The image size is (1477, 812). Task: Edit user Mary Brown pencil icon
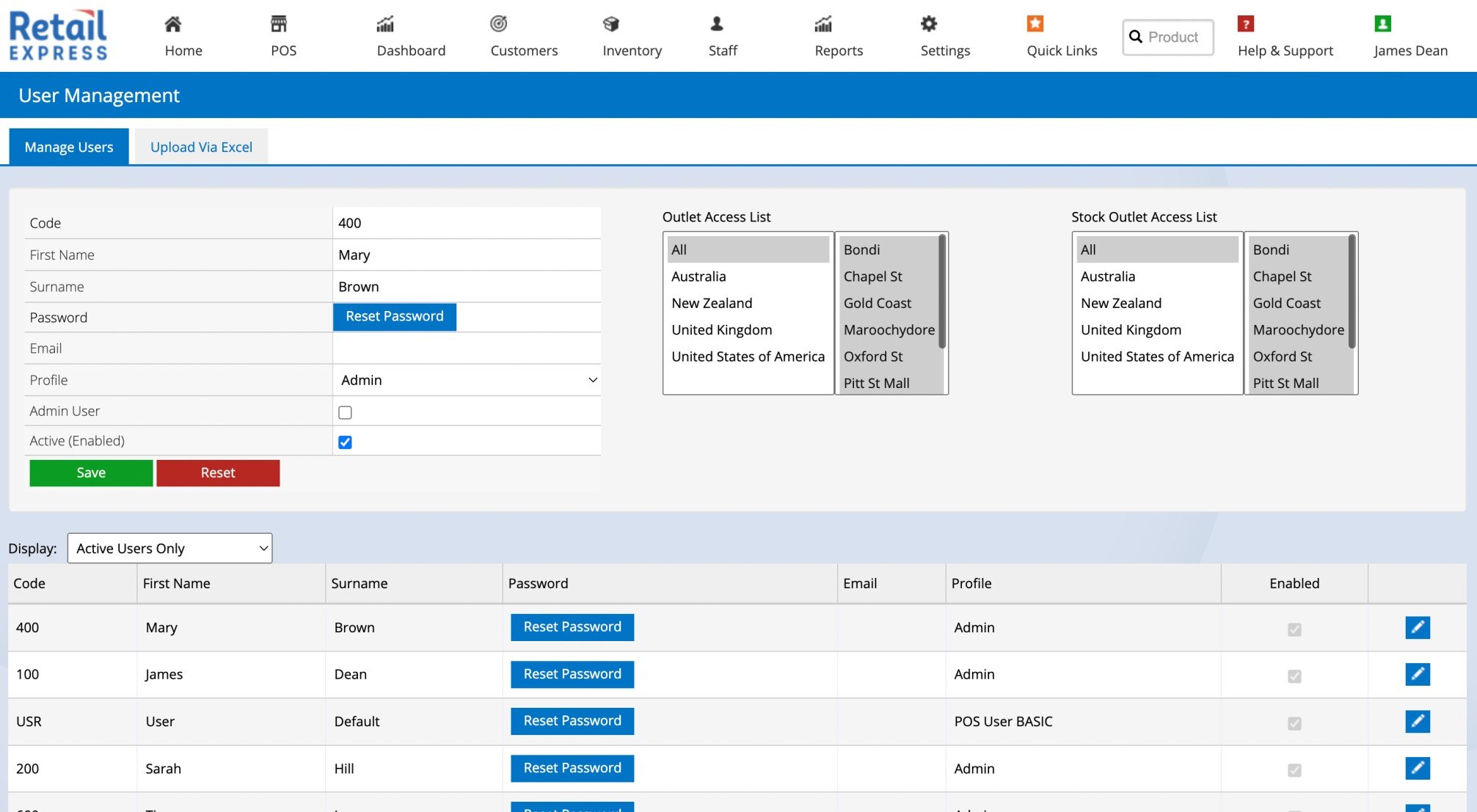pyautogui.click(x=1418, y=627)
